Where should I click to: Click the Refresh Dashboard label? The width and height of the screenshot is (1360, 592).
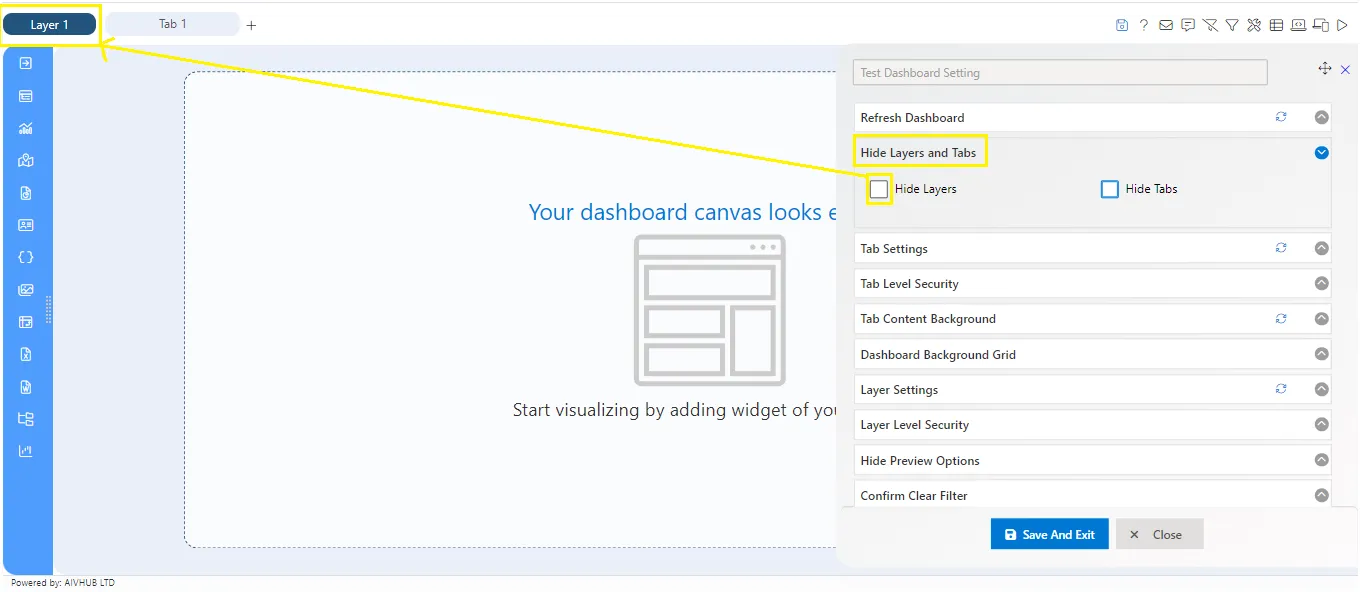pyautogui.click(x=912, y=117)
